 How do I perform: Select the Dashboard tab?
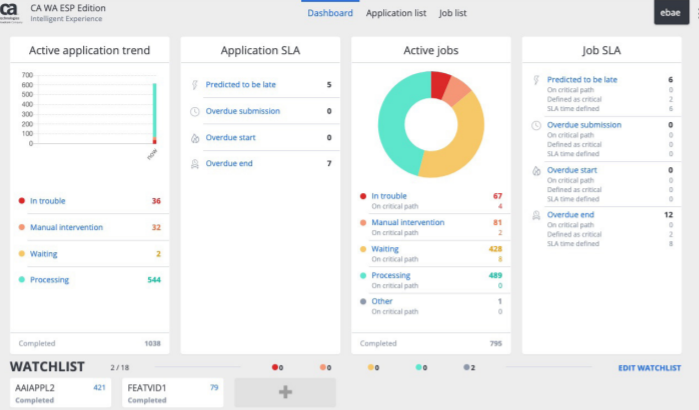[x=330, y=13]
